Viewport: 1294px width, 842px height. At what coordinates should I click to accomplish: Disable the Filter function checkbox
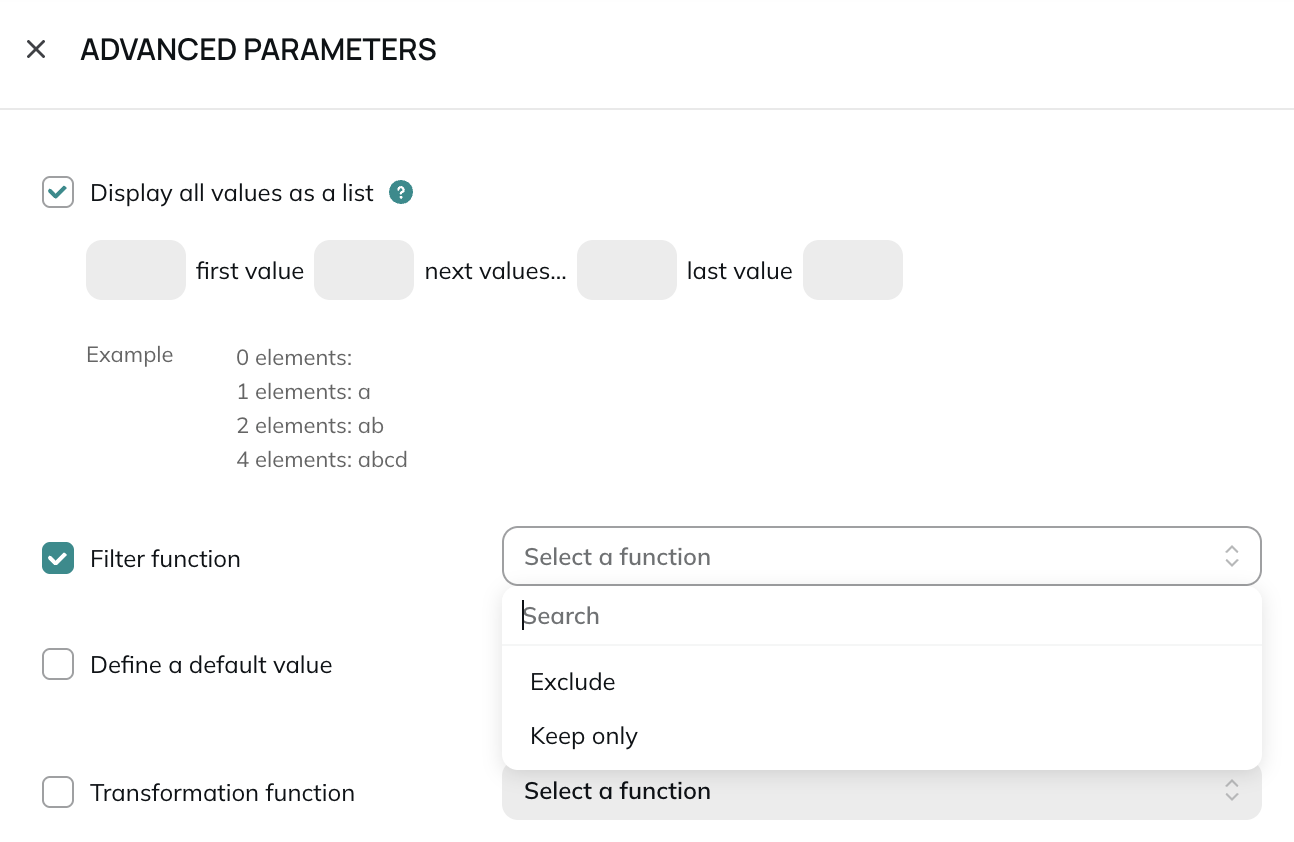coord(58,558)
